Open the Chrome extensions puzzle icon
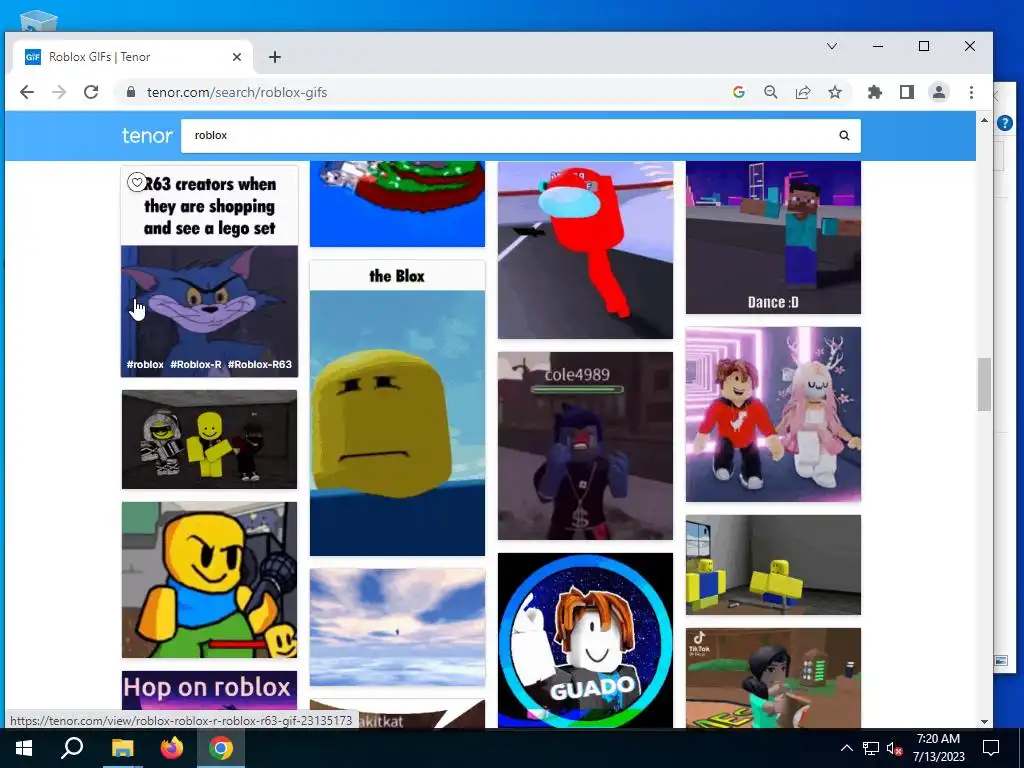This screenshot has width=1024, height=768. tap(874, 92)
